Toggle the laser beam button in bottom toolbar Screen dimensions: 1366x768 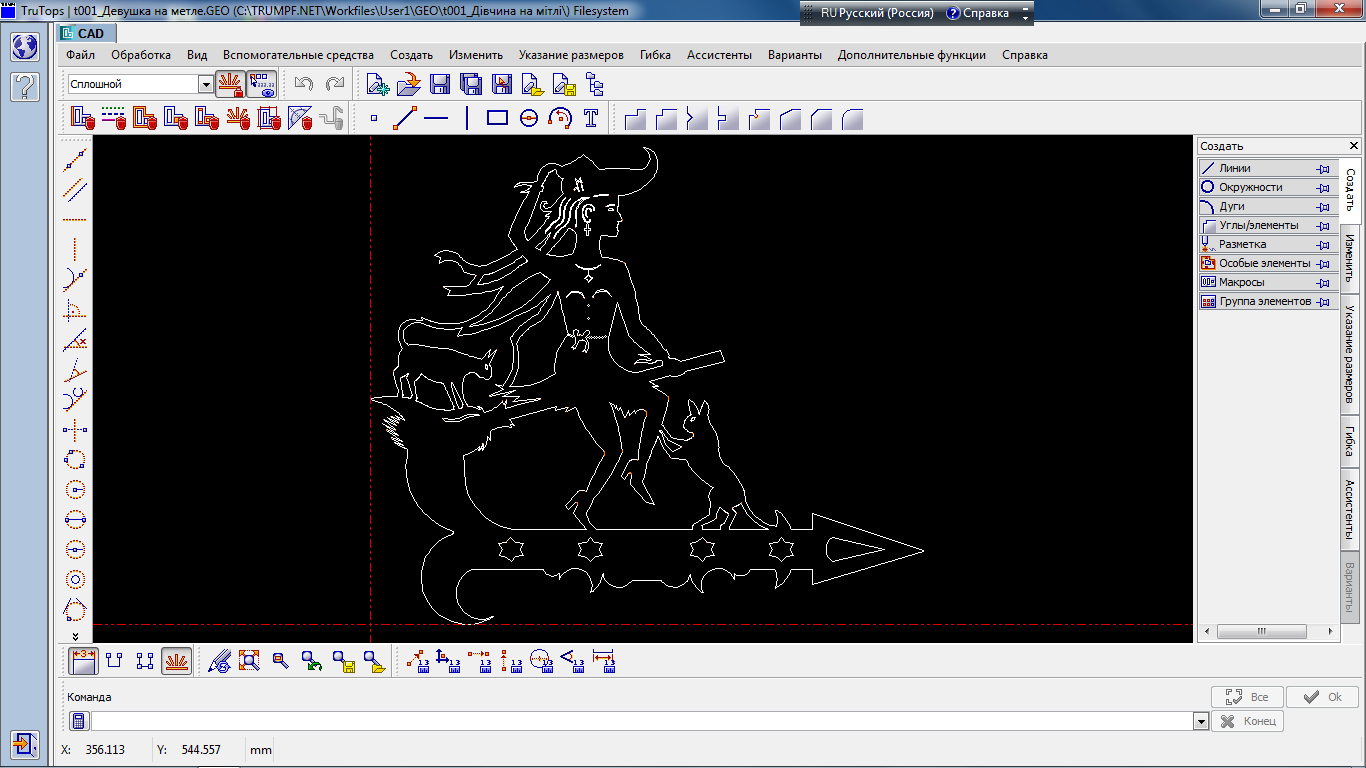tap(177, 661)
